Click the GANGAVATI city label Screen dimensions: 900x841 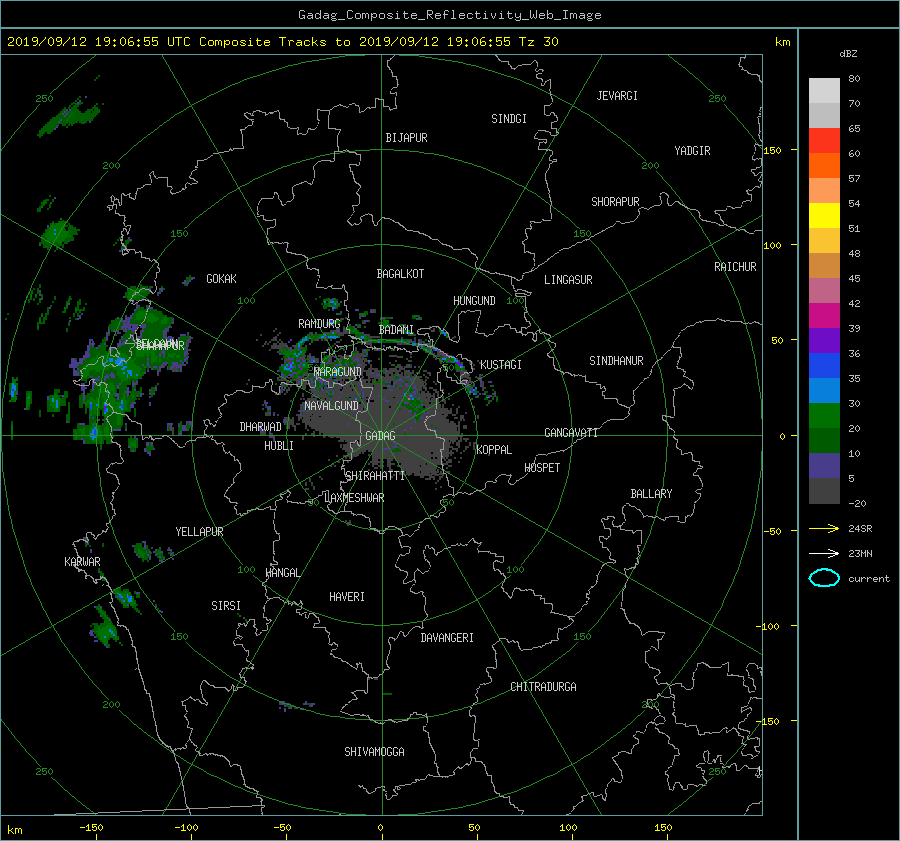click(x=571, y=432)
